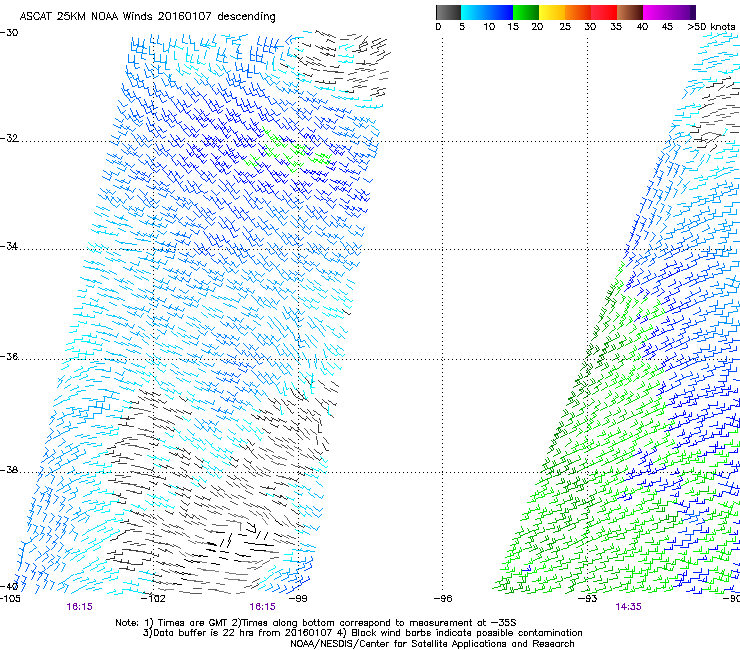The image size is (740, 650).
Task: Click the "40" label under the color scale
Action: pyautogui.click(x=642, y=27)
